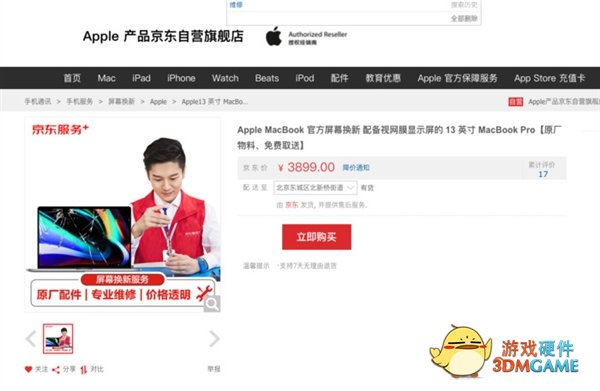Click the previous thumbnail arrow
This screenshot has width=600, height=391.
click(31, 339)
